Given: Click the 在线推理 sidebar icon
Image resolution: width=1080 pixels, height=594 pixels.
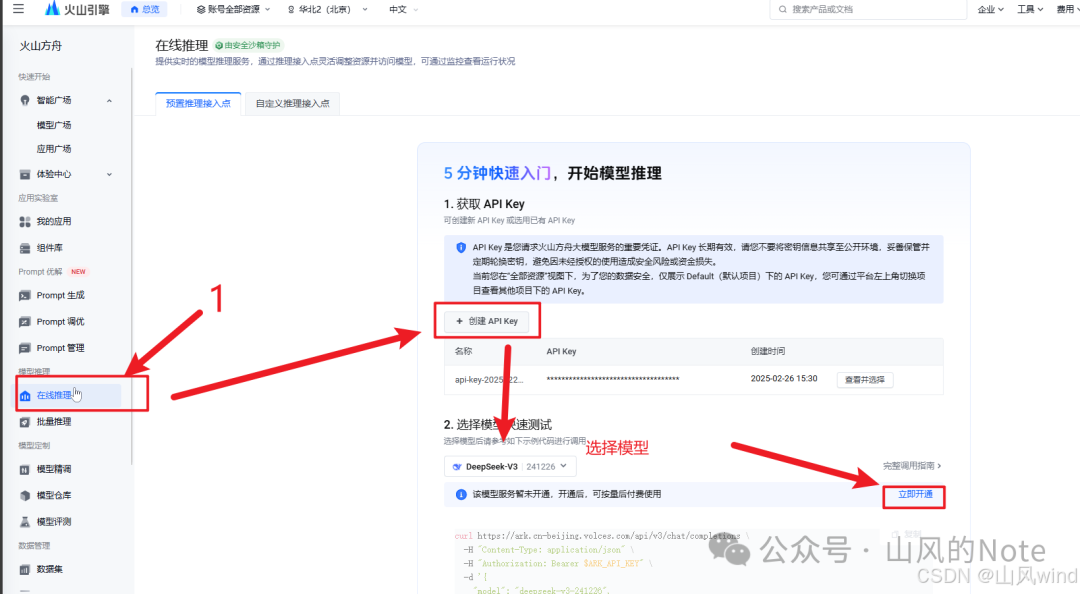Looking at the screenshot, I should [25, 396].
